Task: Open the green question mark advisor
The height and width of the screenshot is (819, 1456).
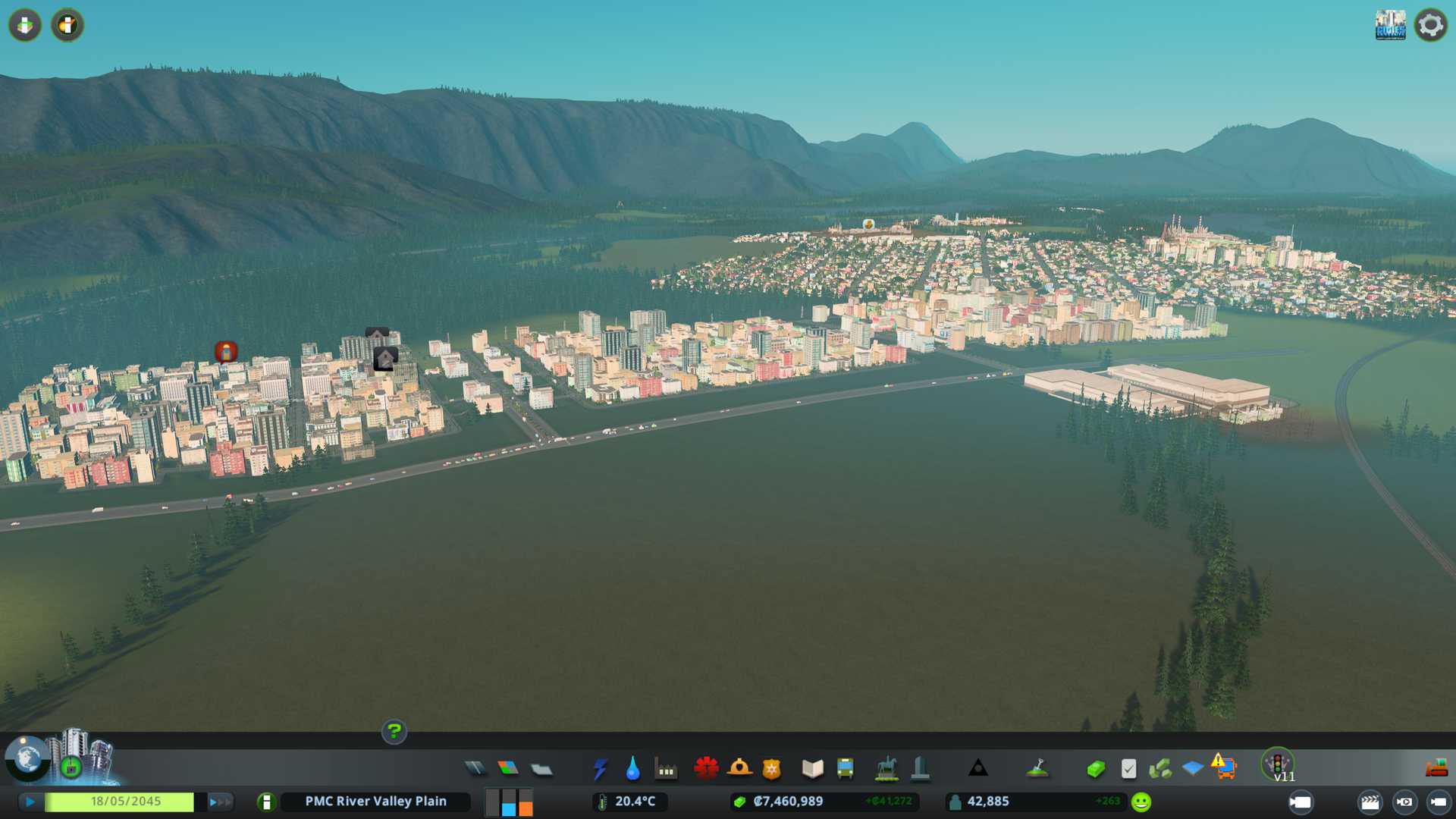Action: click(394, 732)
